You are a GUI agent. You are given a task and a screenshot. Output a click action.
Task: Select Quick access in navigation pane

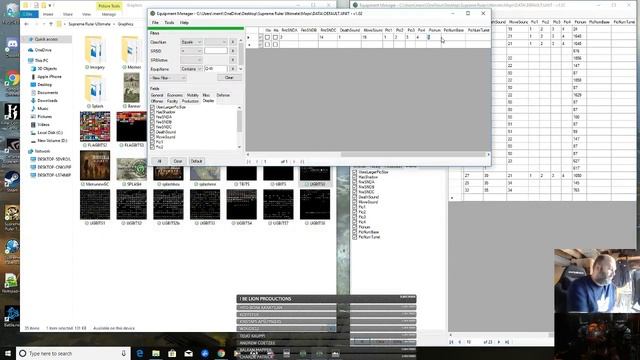point(46,39)
